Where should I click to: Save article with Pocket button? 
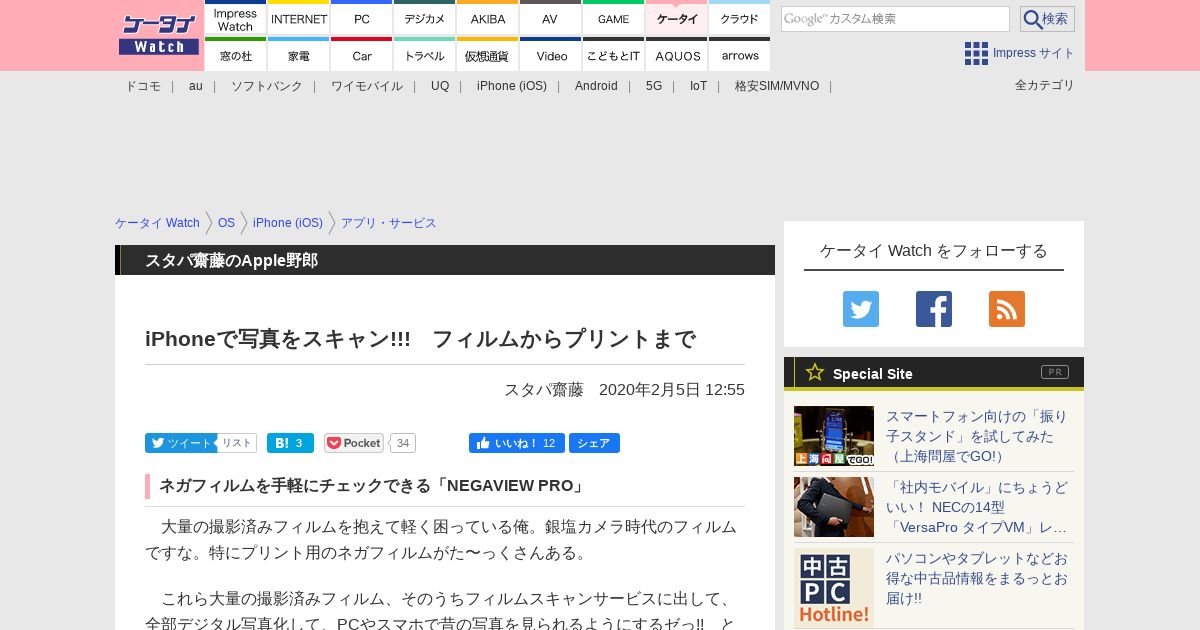click(x=354, y=443)
